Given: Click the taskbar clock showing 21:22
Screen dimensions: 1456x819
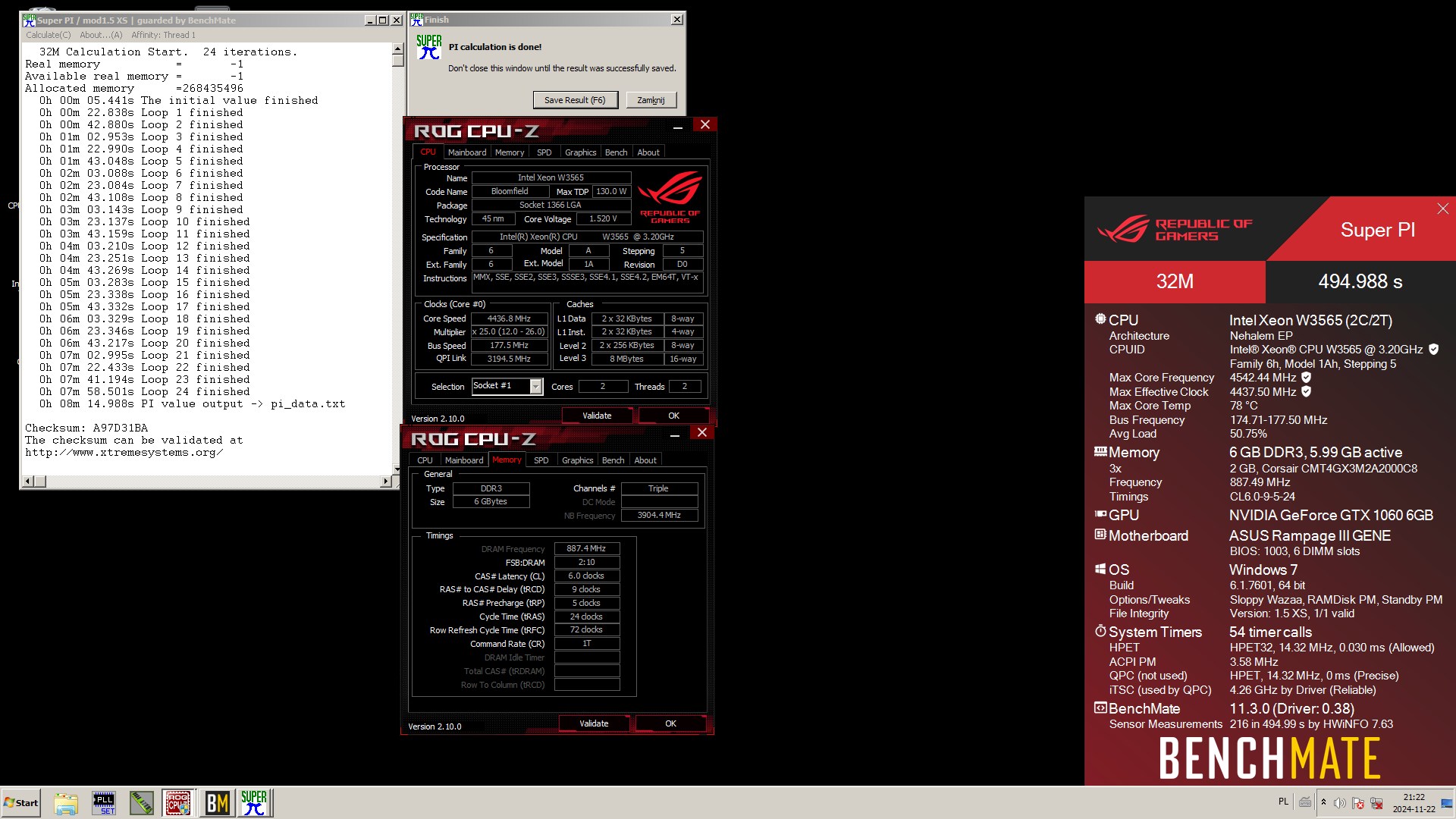Looking at the screenshot, I should pos(1414,803).
